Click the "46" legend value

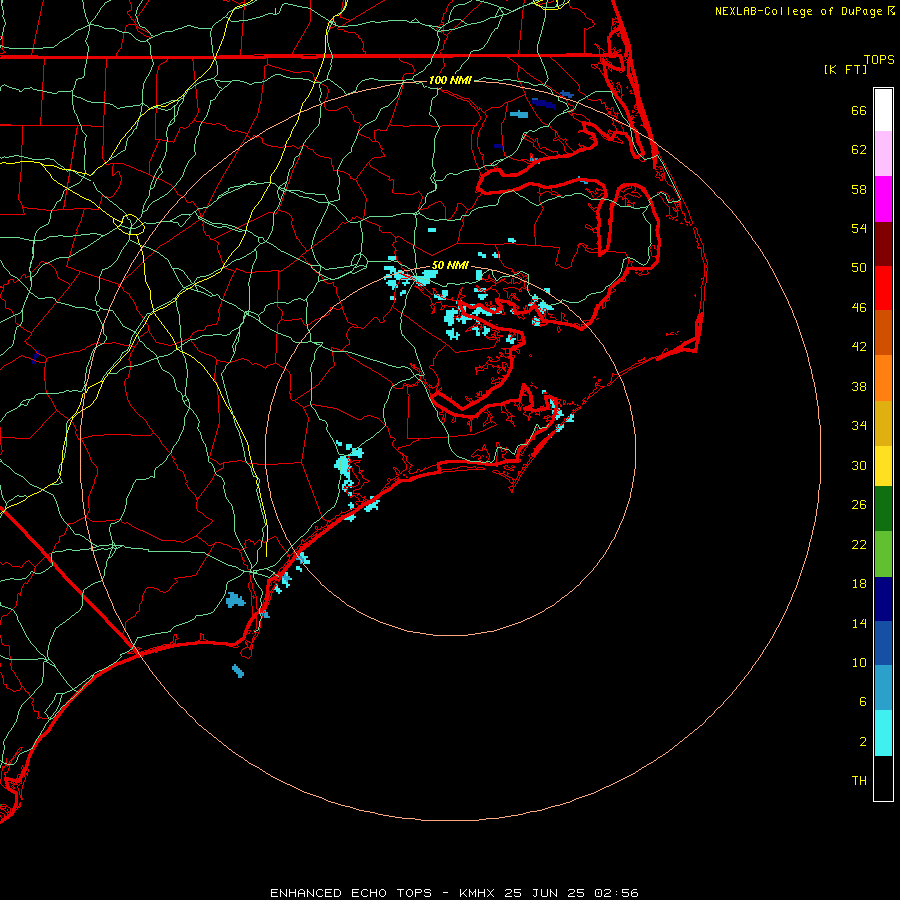click(859, 308)
